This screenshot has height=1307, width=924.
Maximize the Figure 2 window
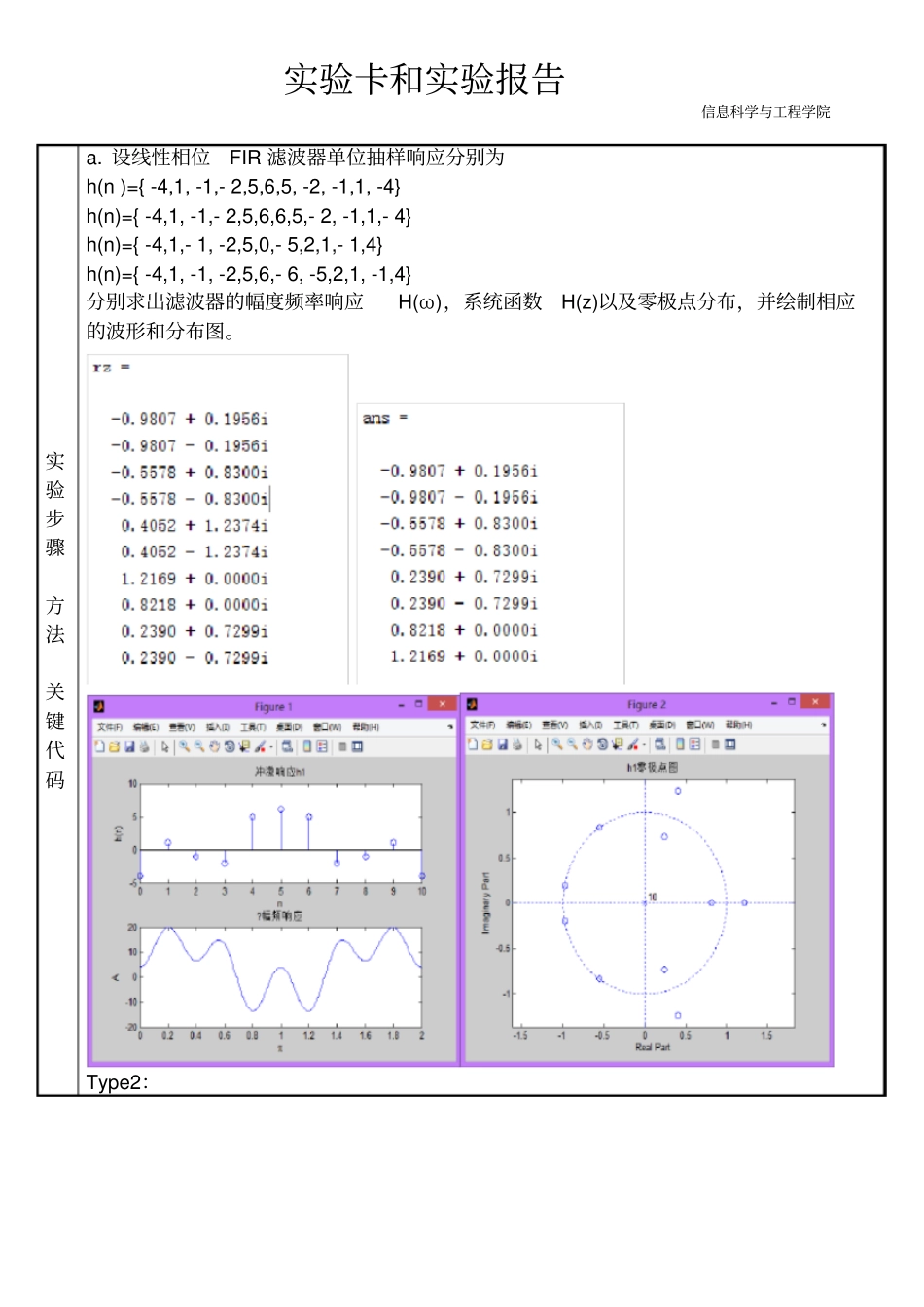pyautogui.click(x=792, y=702)
